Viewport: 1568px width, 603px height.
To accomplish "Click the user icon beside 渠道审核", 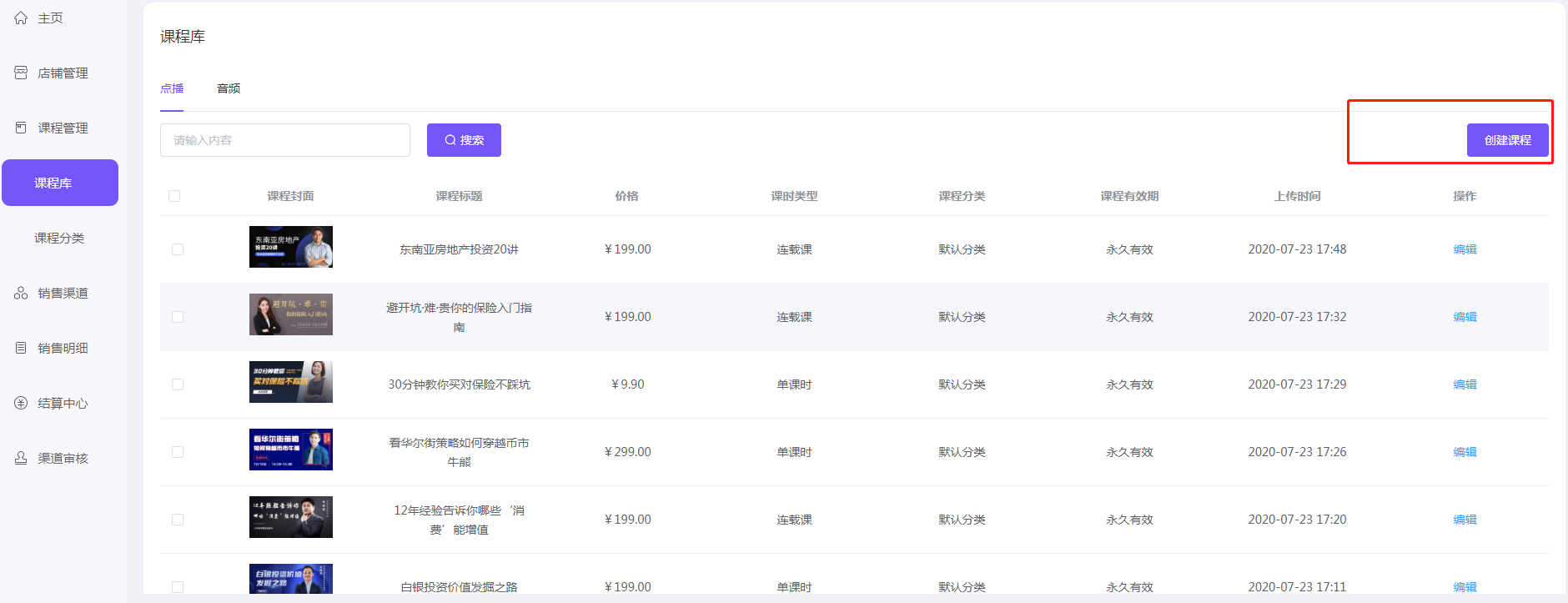I will [x=21, y=459].
